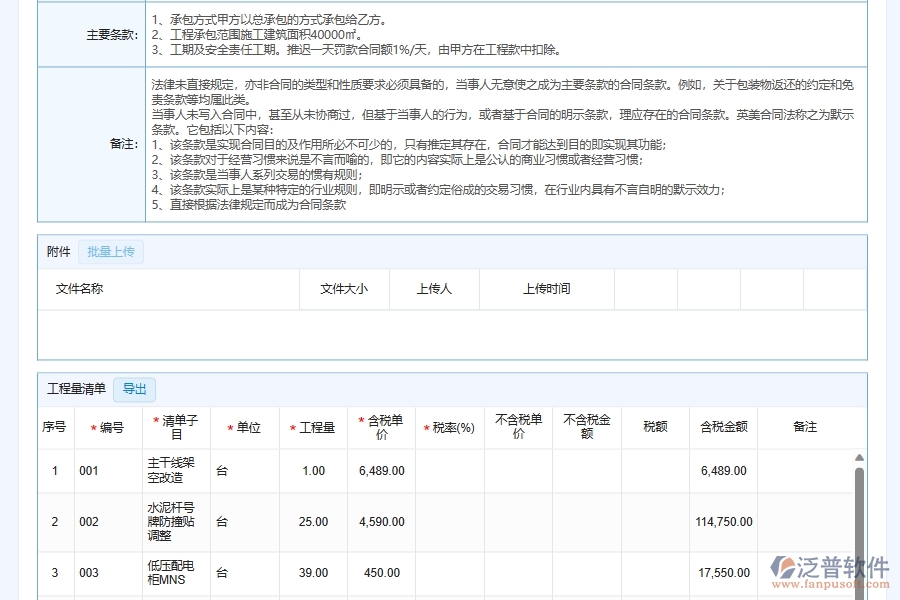Click the 6,489.00 含税单价 cell
The height and width of the screenshot is (600, 900).
click(x=380, y=470)
